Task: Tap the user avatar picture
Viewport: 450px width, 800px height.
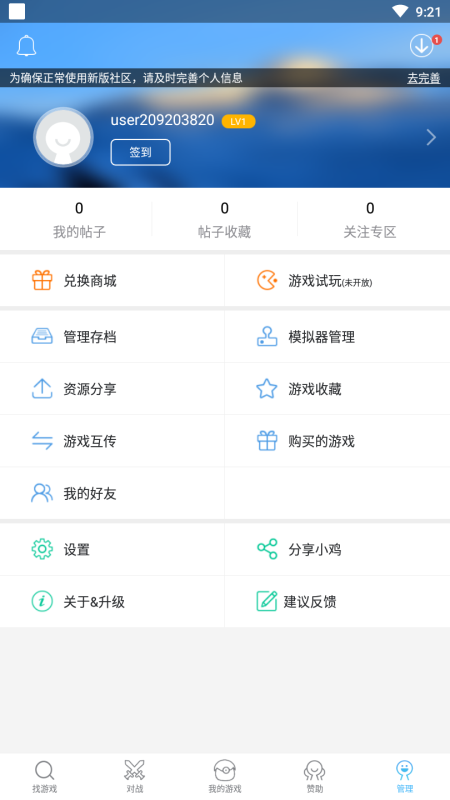Action: [x=63, y=137]
